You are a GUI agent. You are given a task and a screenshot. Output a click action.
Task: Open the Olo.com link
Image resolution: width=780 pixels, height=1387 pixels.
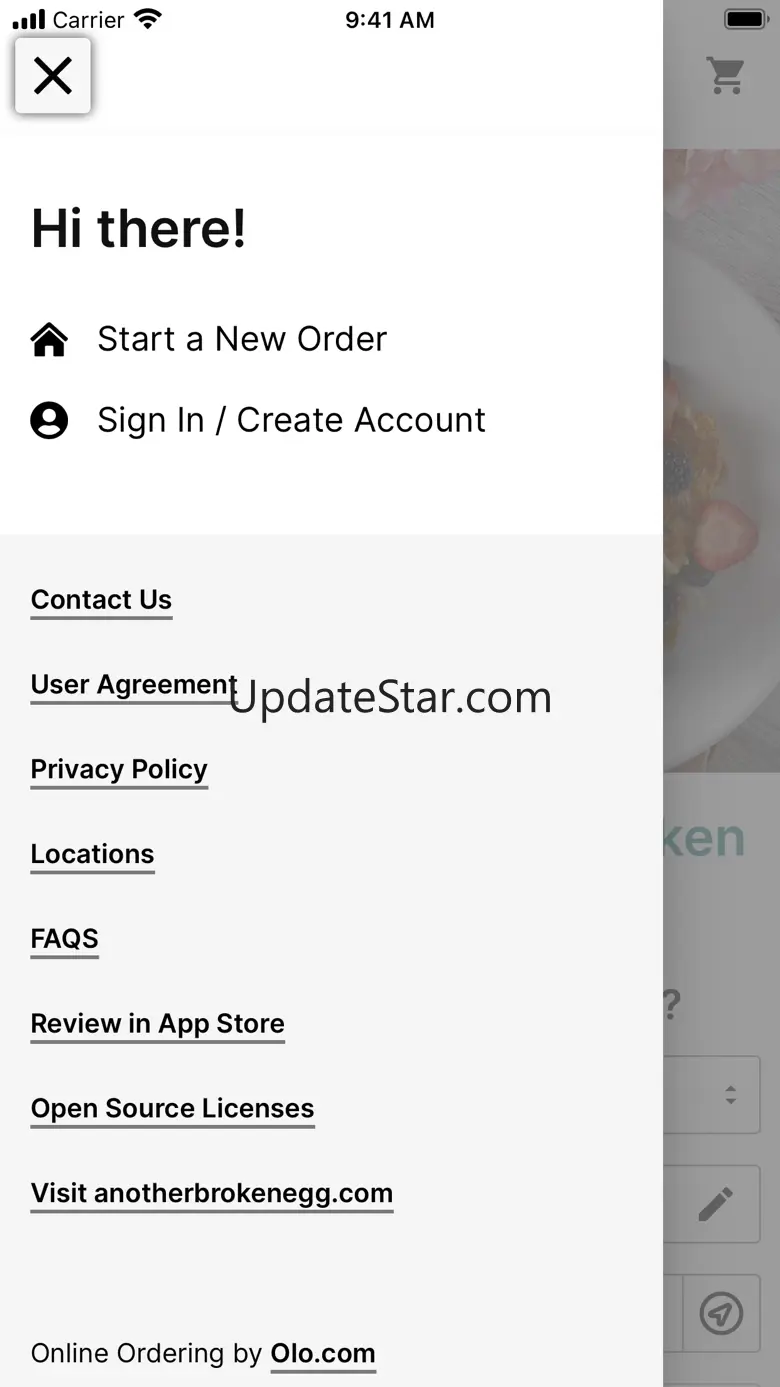(x=323, y=1354)
